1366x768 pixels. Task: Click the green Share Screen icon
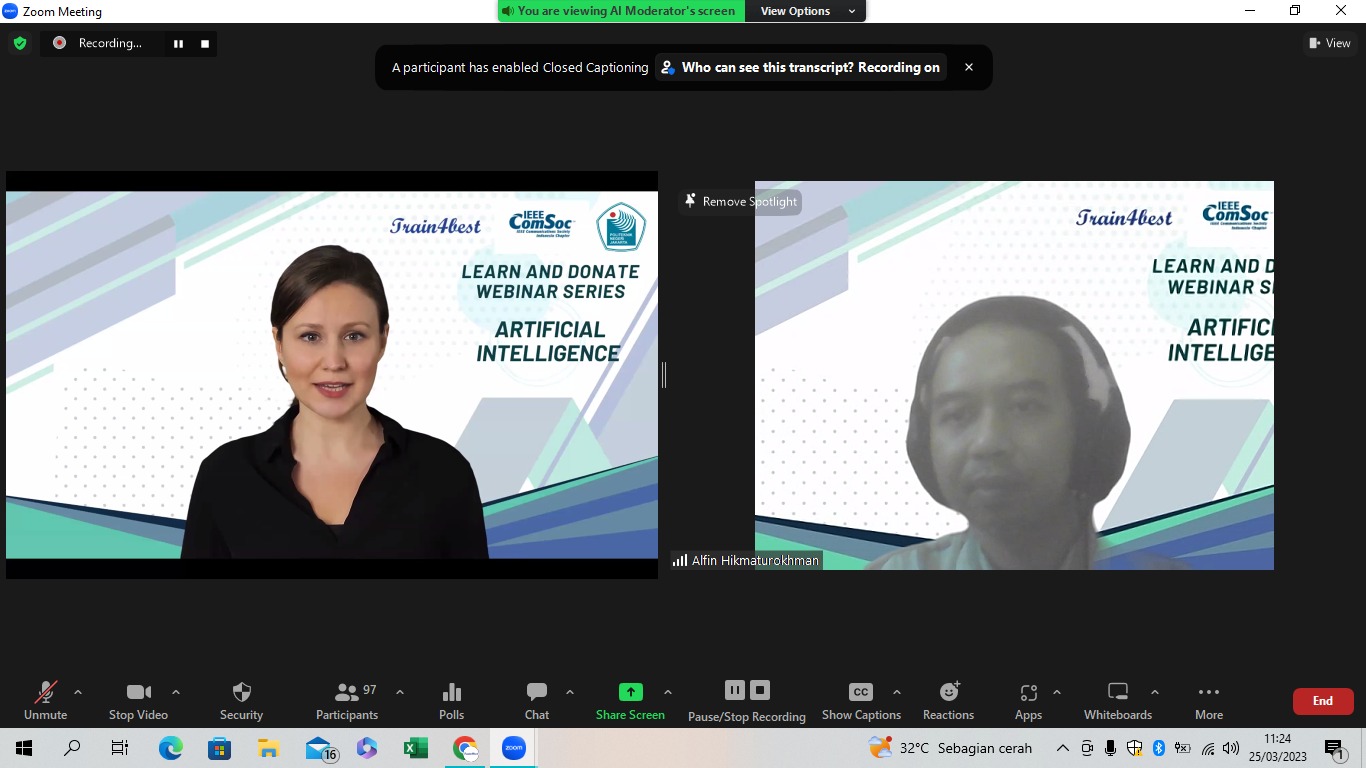[x=630, y=692]
